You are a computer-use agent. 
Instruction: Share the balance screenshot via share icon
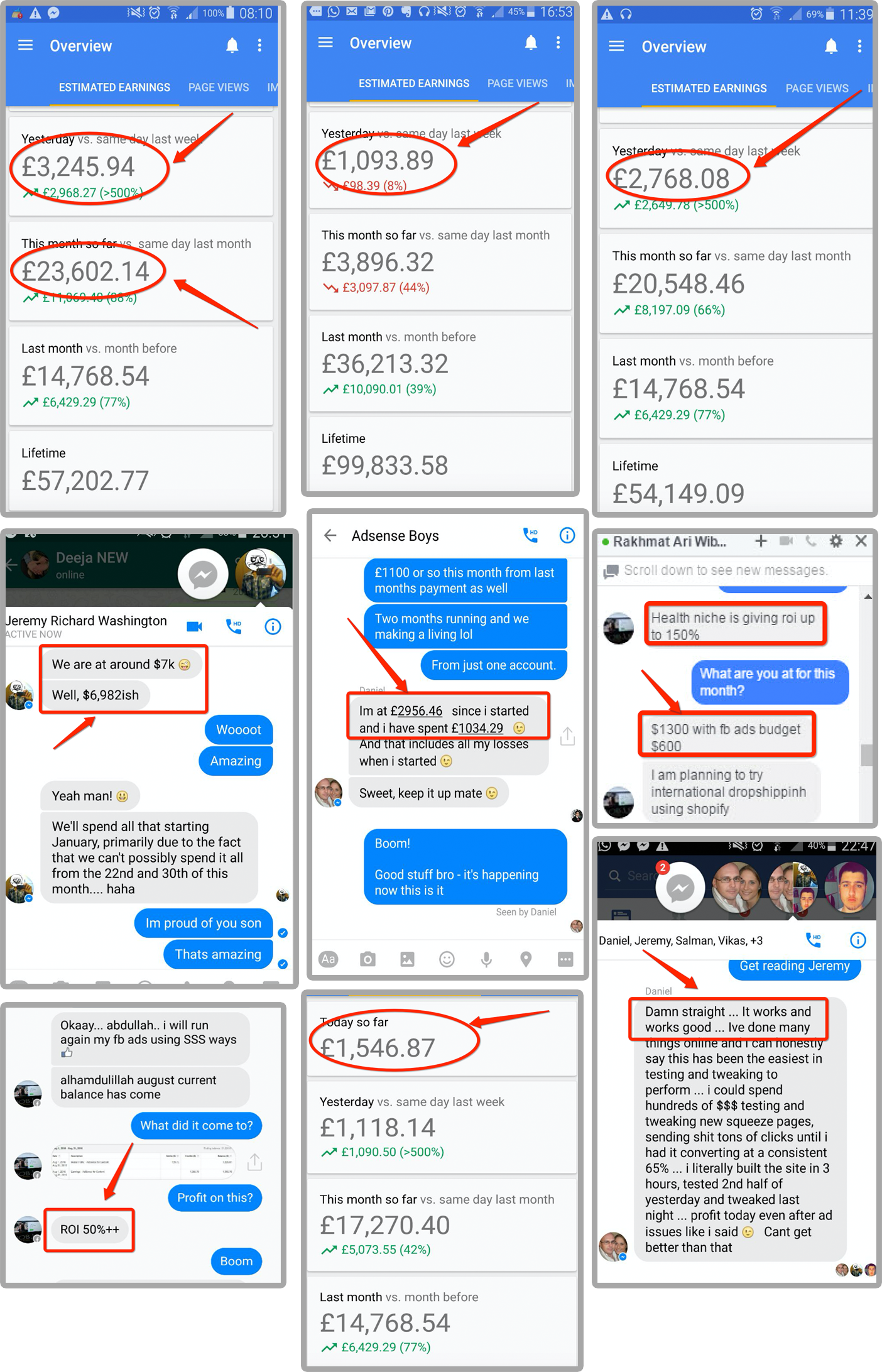(x=254, y=1162)
